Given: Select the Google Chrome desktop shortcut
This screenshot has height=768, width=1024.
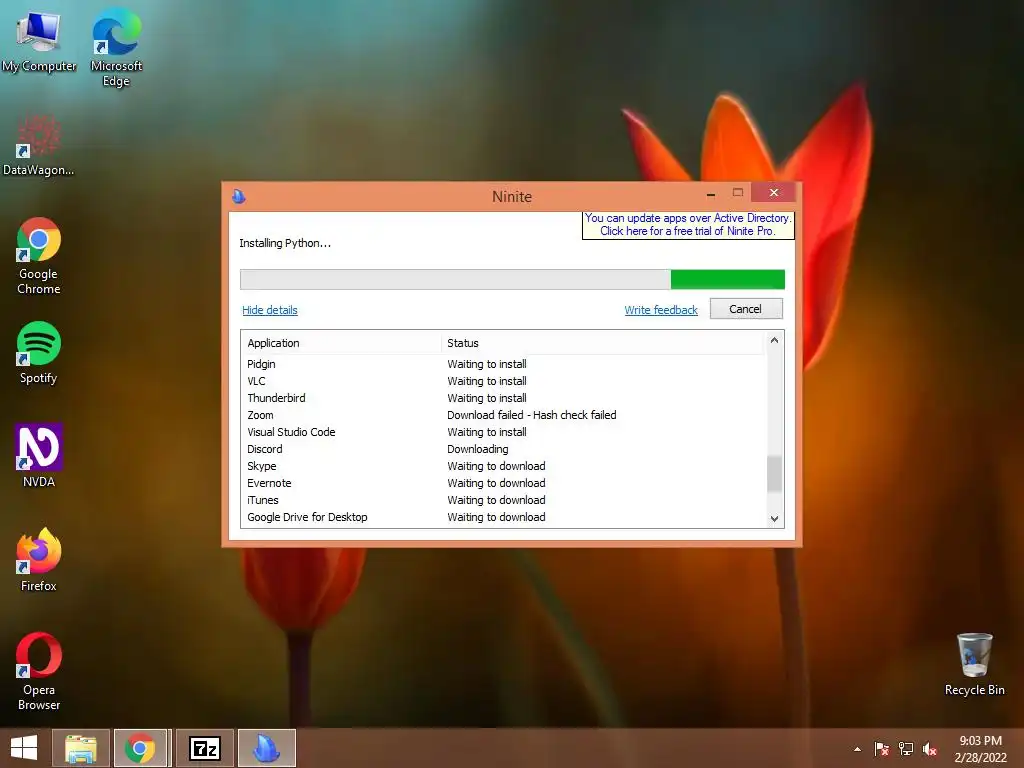Looking at the screenshot, I should tap(39, 256).
